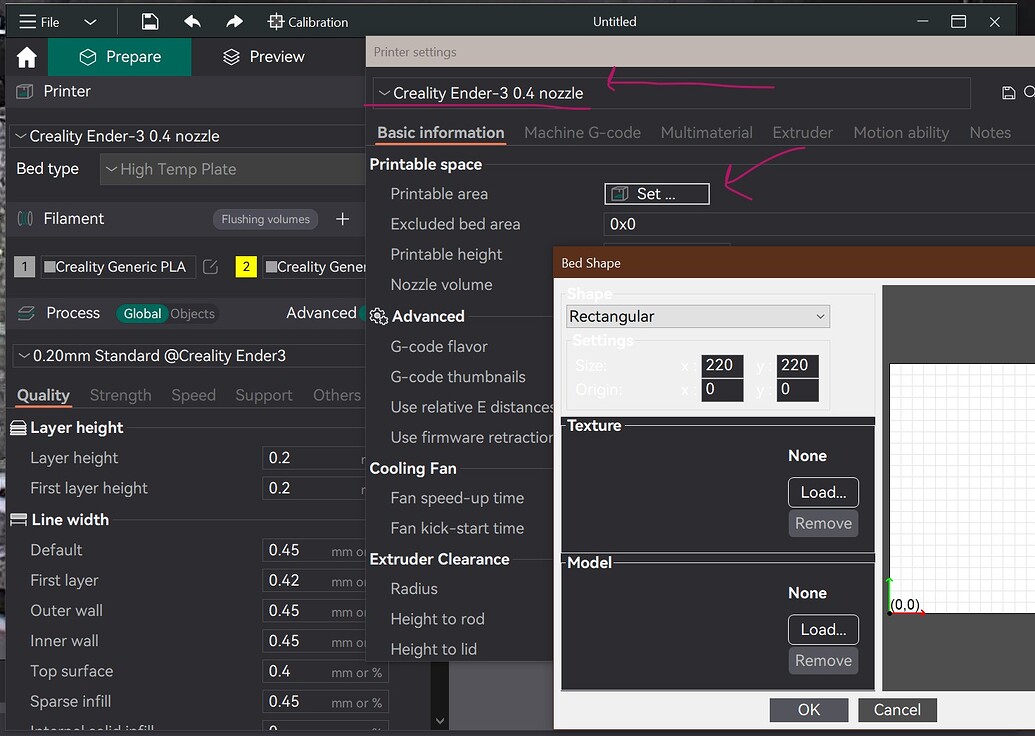Select the Support process tab
This screenshot has width=1035, height=736.
[x=263, y=395]
